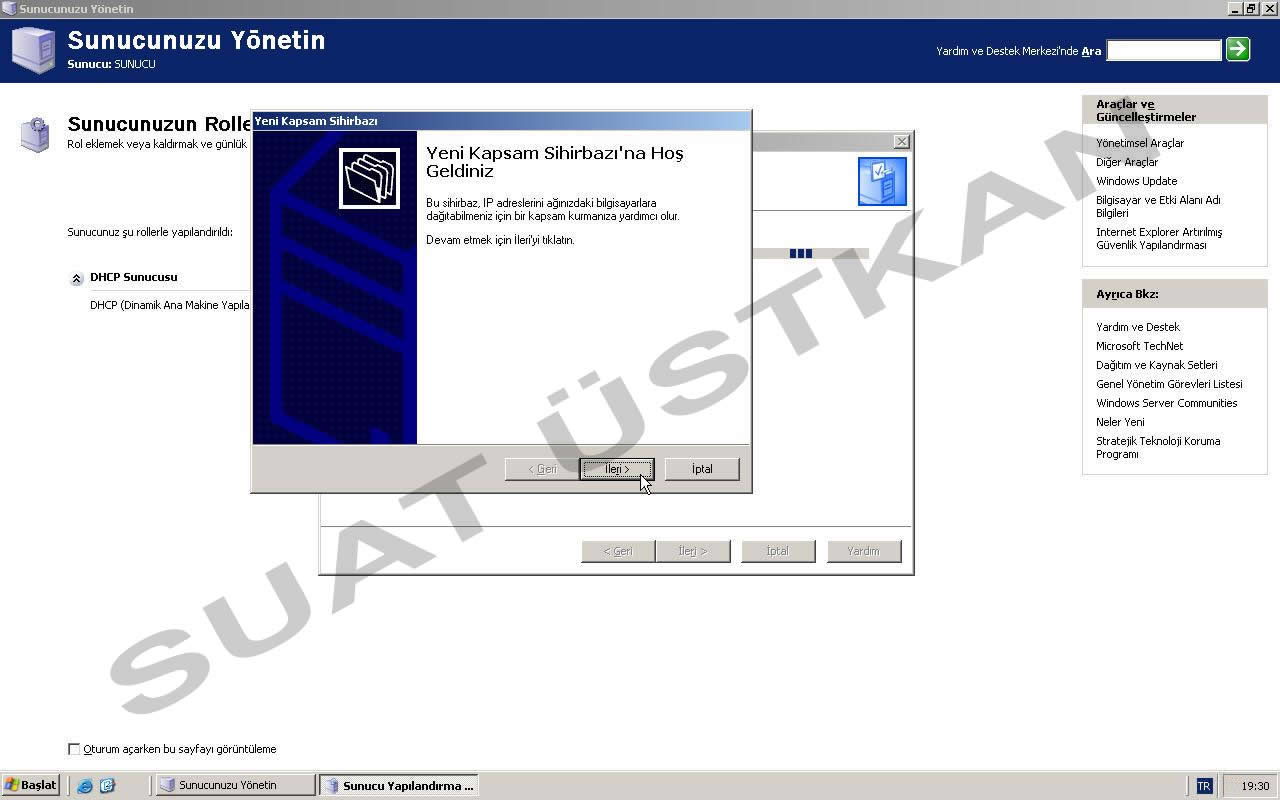The width and height of the screenshot is (1280, 800).
Task: Open Yardım ve Destek link
Action: coord(1138,327)
